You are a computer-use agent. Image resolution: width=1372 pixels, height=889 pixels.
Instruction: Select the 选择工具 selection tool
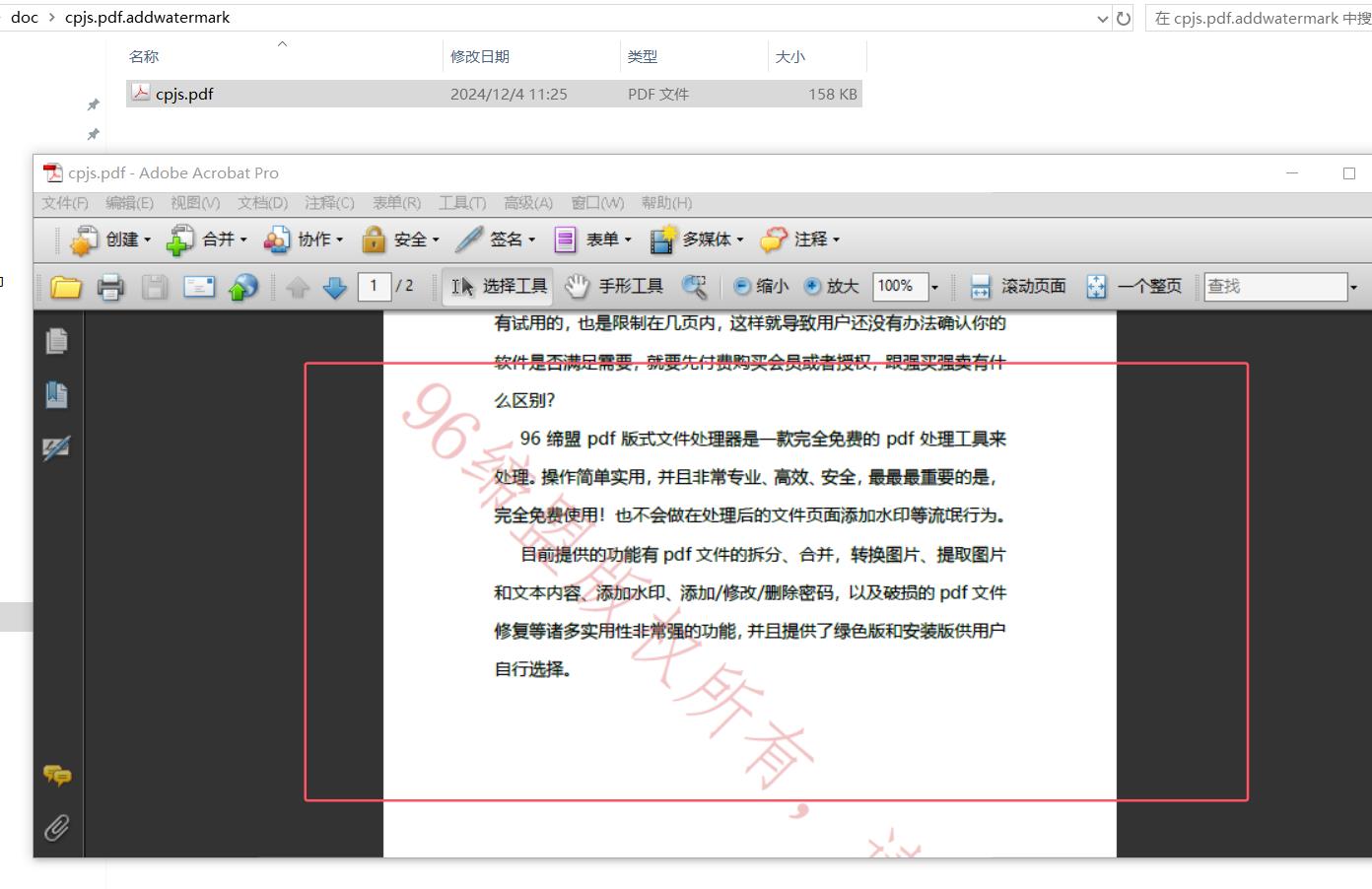[x=499, y=287]
